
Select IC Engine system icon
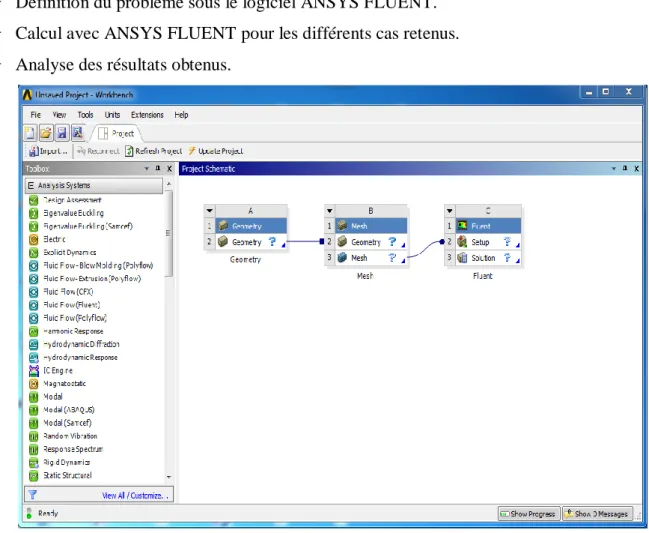point(34,371)
